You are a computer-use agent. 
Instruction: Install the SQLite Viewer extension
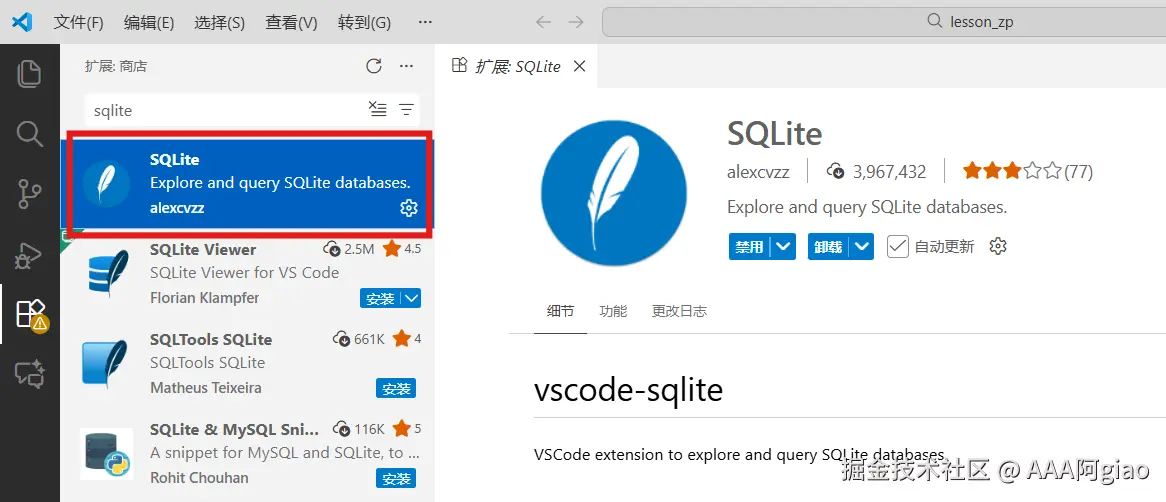(381, 298)
